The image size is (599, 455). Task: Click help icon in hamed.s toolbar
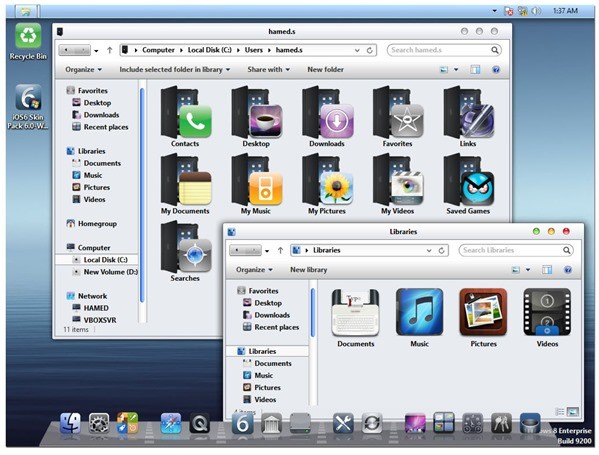click(x=496, y=70)
